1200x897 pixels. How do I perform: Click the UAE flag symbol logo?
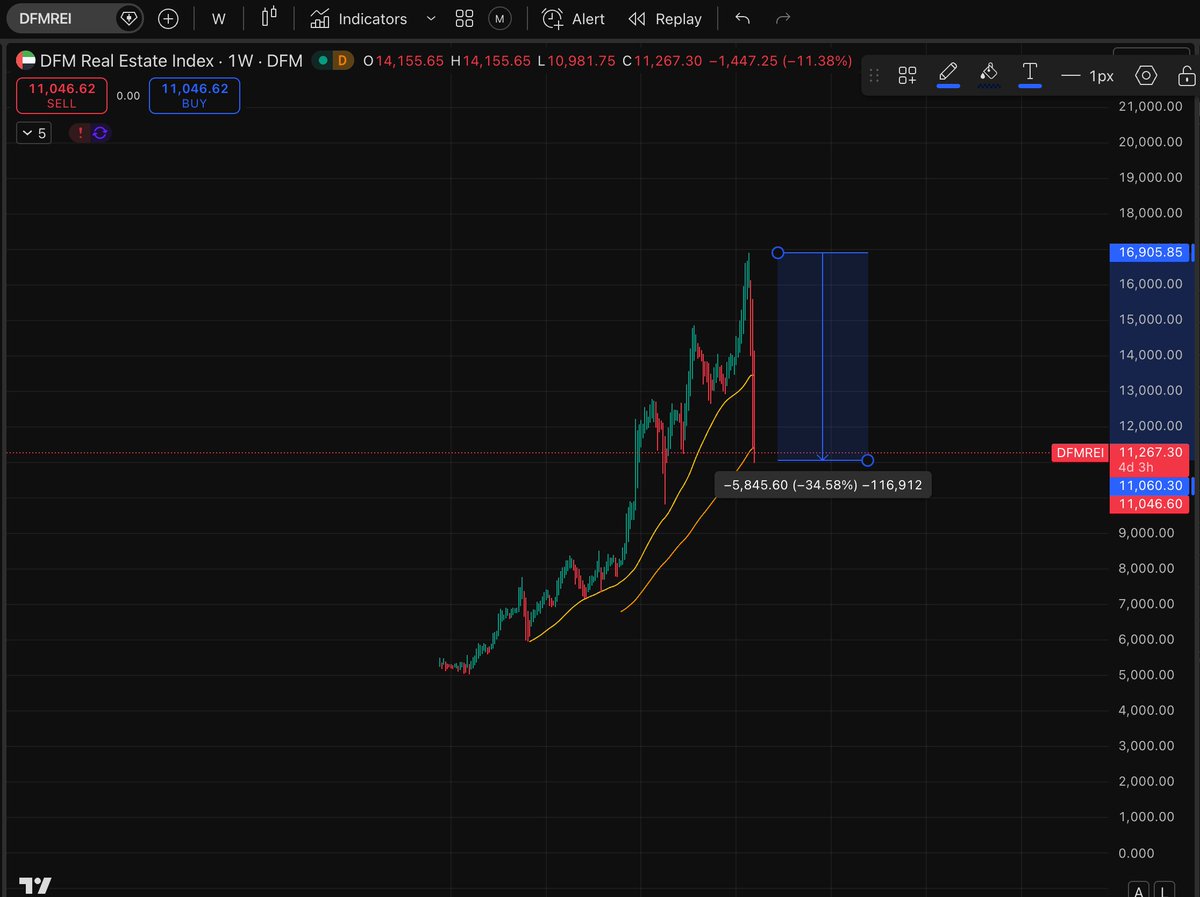click(x=26, y=61)
